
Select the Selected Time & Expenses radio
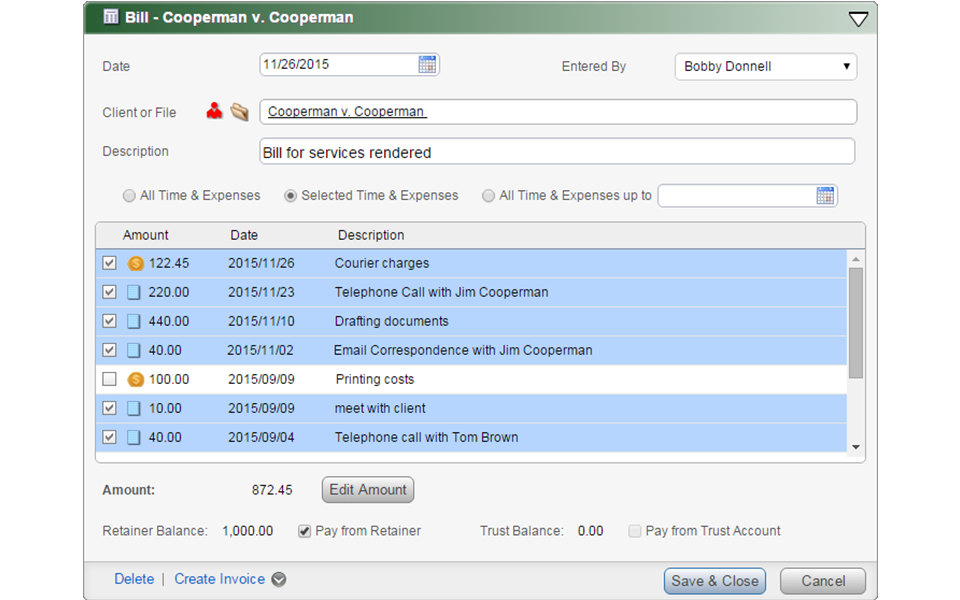(x=290, y=196)
